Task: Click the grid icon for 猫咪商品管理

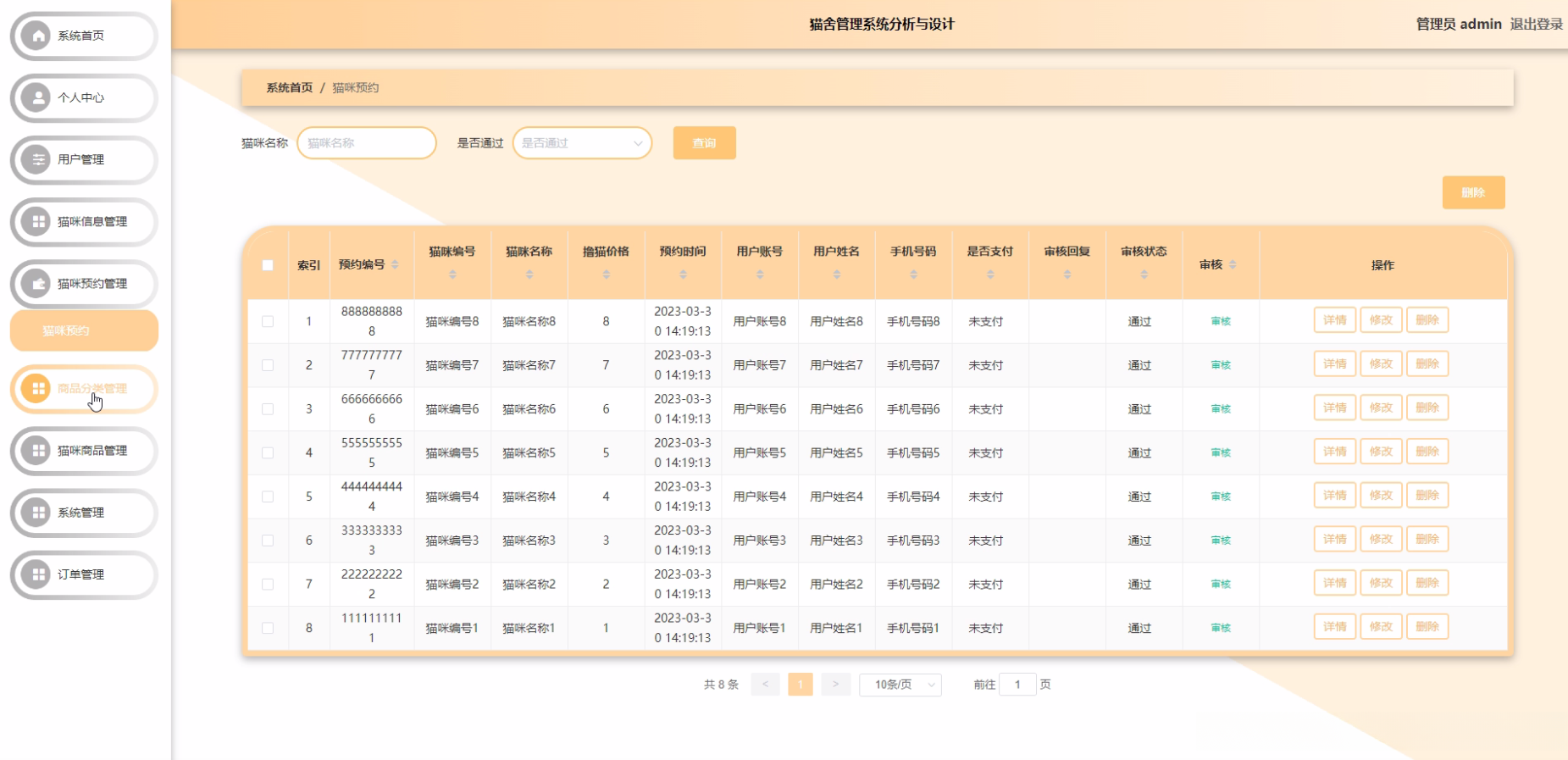Action: pos(36,450)
